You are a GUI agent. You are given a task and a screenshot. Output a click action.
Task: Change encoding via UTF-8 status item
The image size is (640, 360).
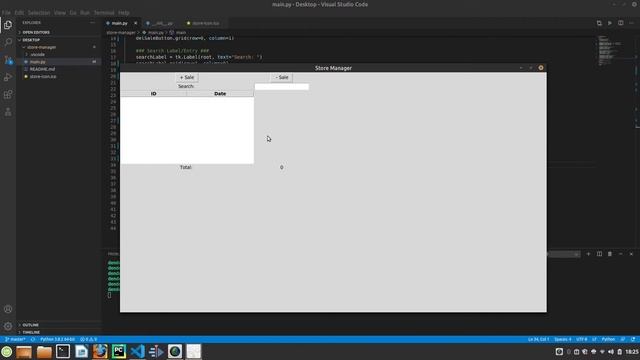[582, 339]
